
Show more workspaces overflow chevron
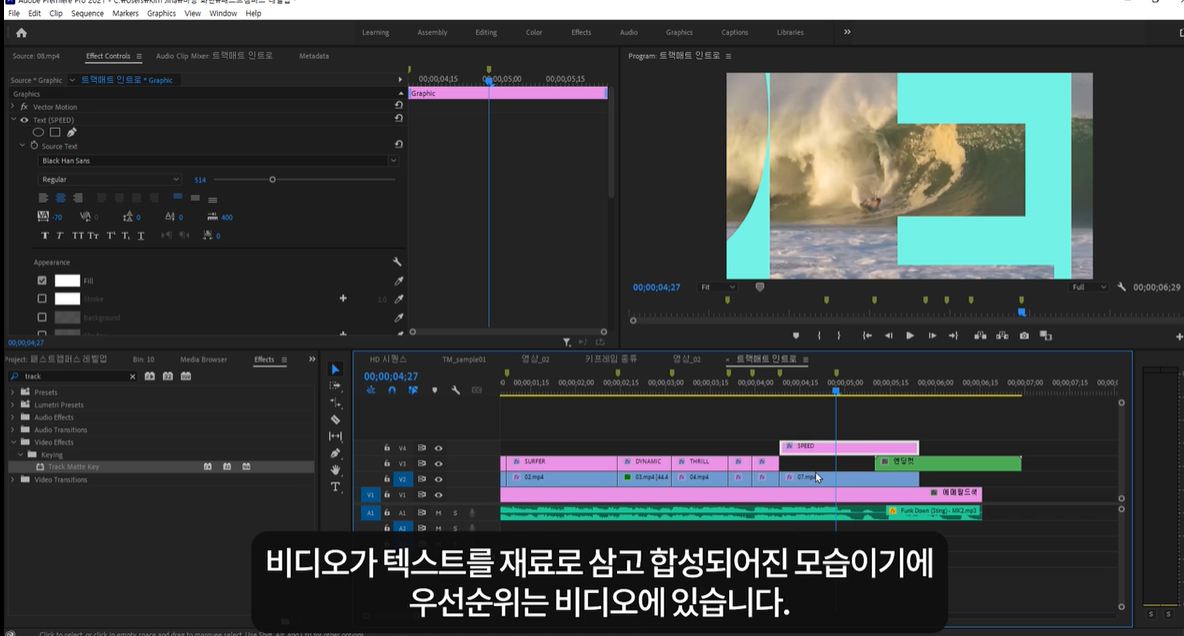(x=847, y=32)
